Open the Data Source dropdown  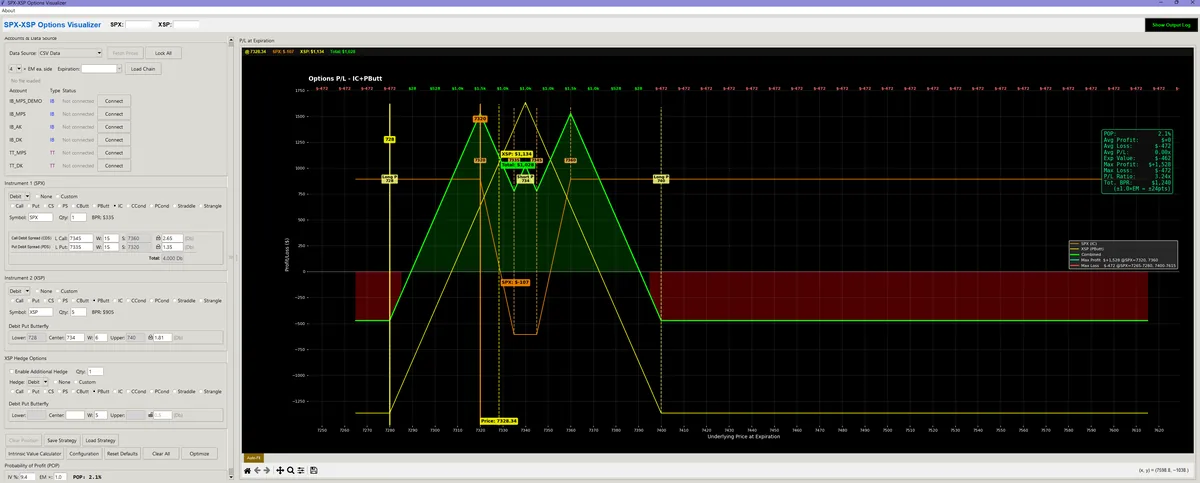(x=71, y=53)
